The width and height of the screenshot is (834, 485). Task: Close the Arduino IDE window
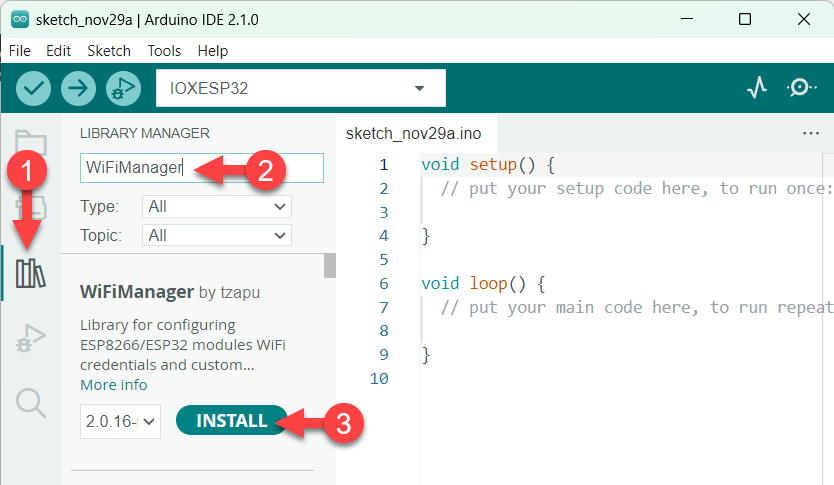tap(804, 19)
